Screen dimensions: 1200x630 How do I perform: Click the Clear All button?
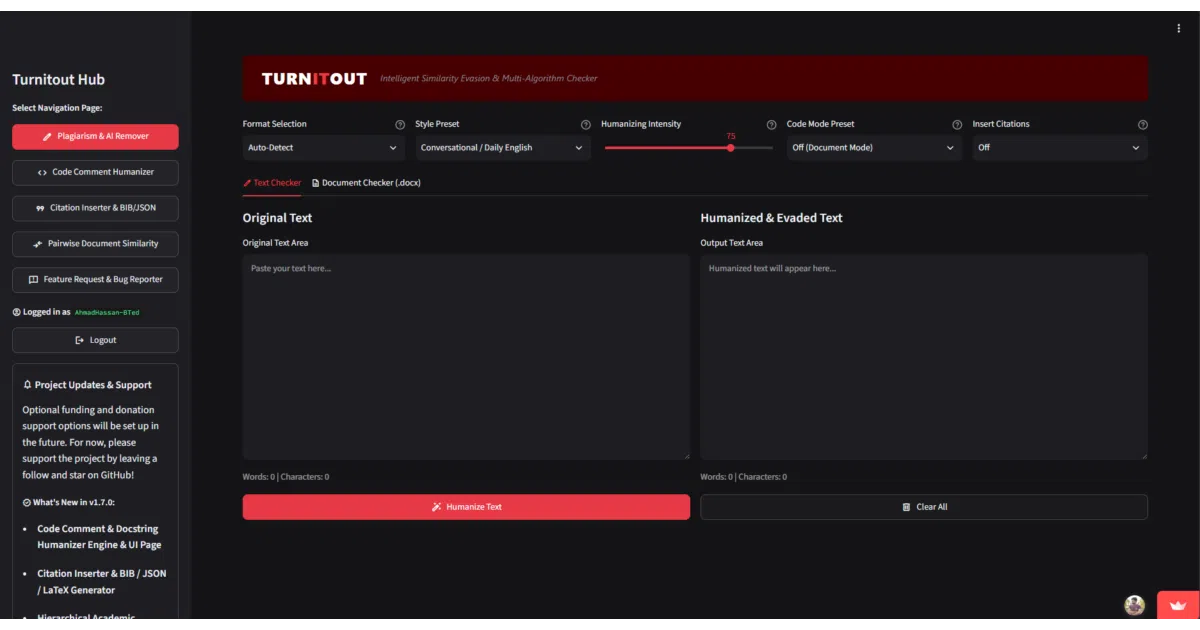click(x=924, y=507)
